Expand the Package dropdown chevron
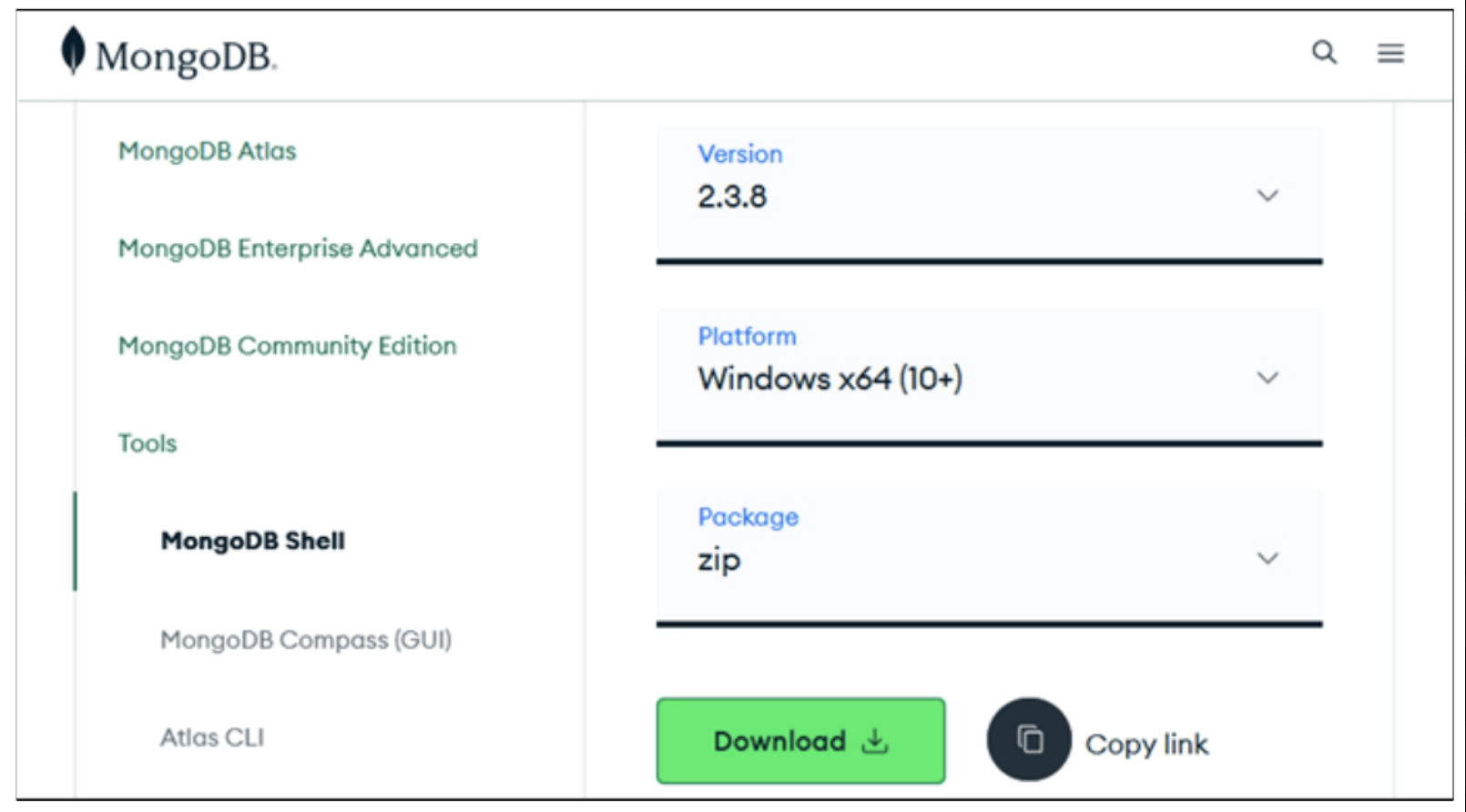The image size is (1466, 812). point(1267,558)
